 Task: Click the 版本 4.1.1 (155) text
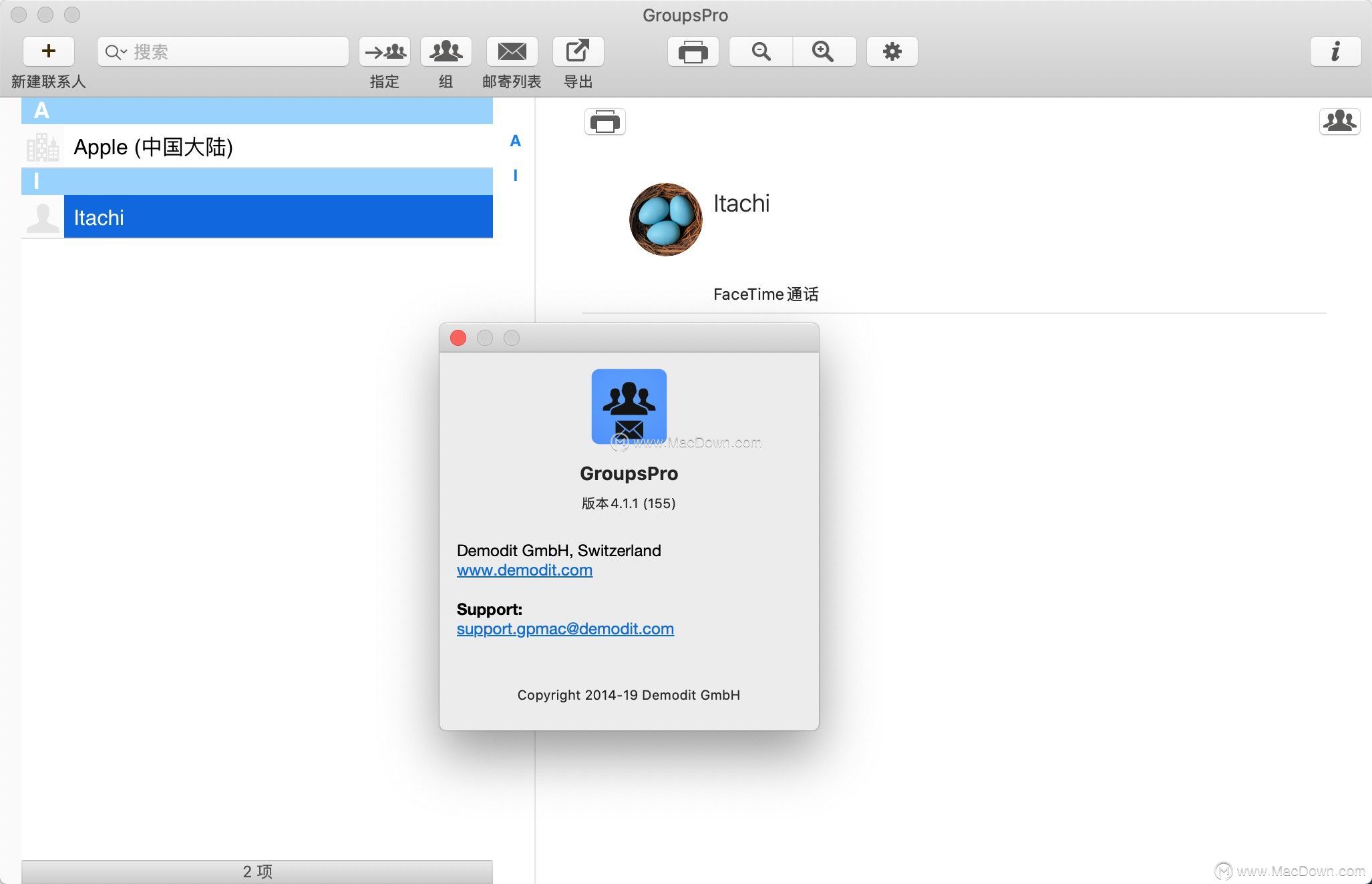pos(629,503)
